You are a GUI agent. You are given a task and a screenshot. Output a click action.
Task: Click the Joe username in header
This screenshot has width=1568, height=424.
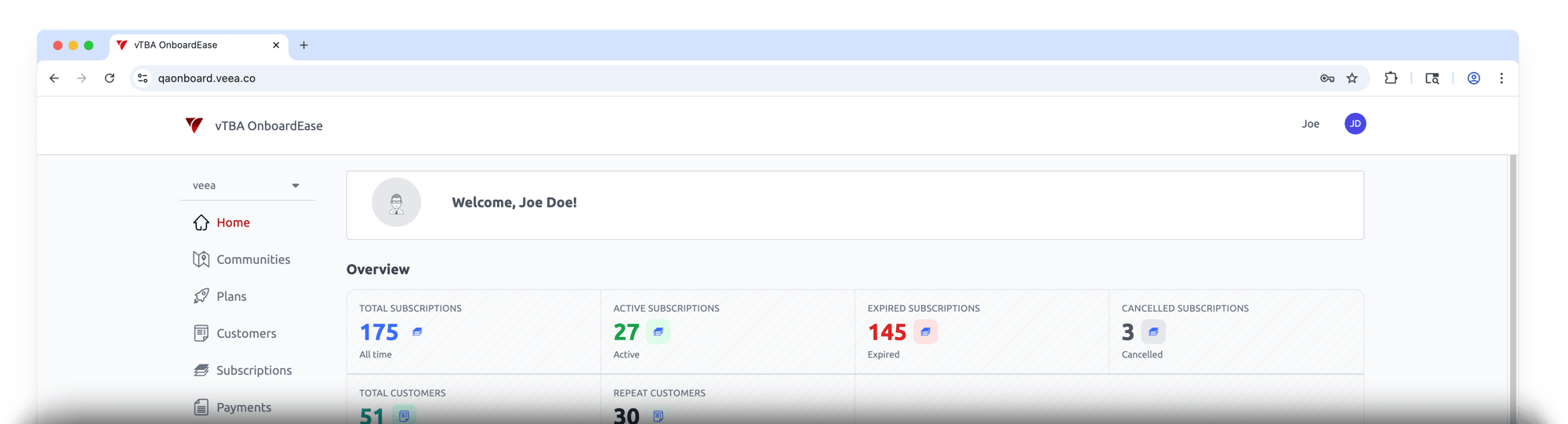click(x=1311, y=124)
